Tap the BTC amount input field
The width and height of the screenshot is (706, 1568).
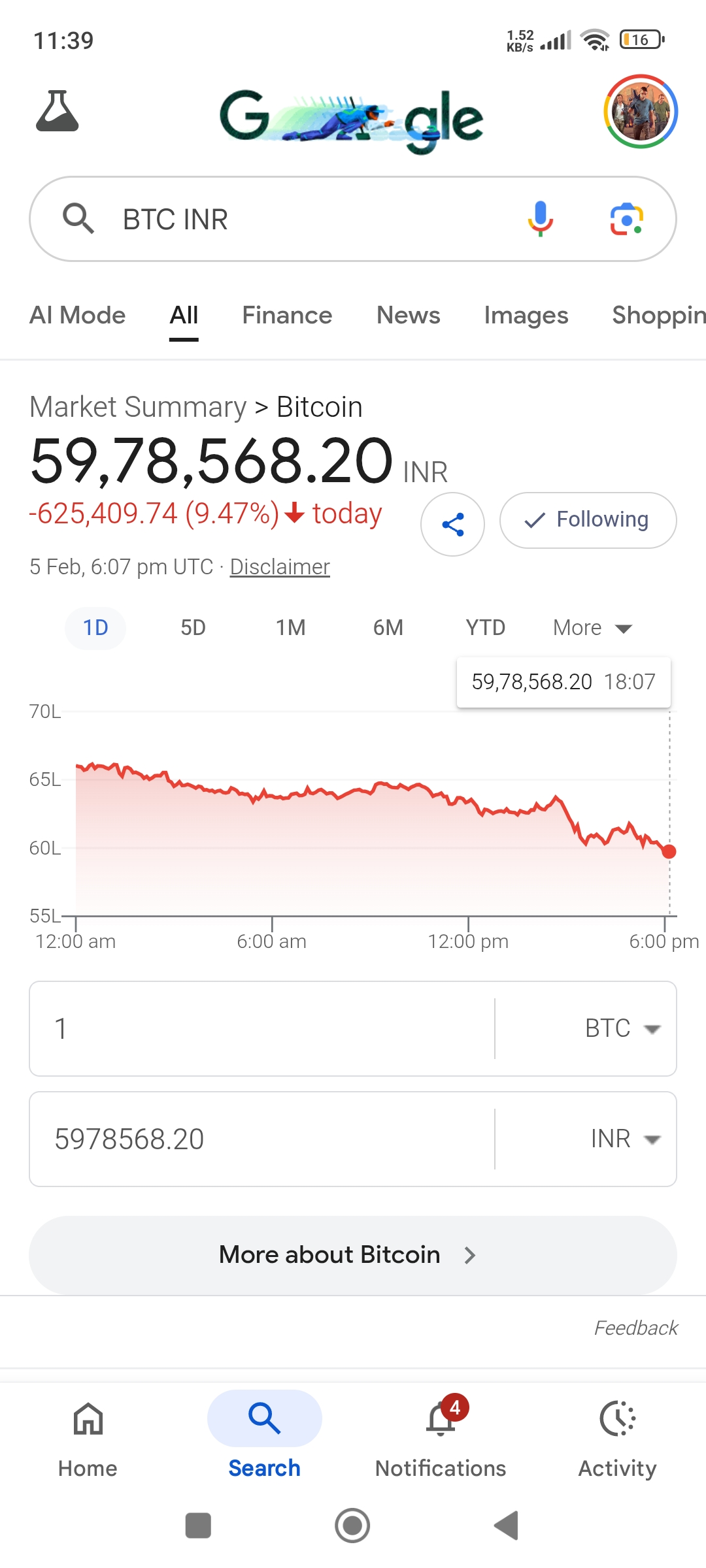pyautogui.click(x=261, y=1028)
